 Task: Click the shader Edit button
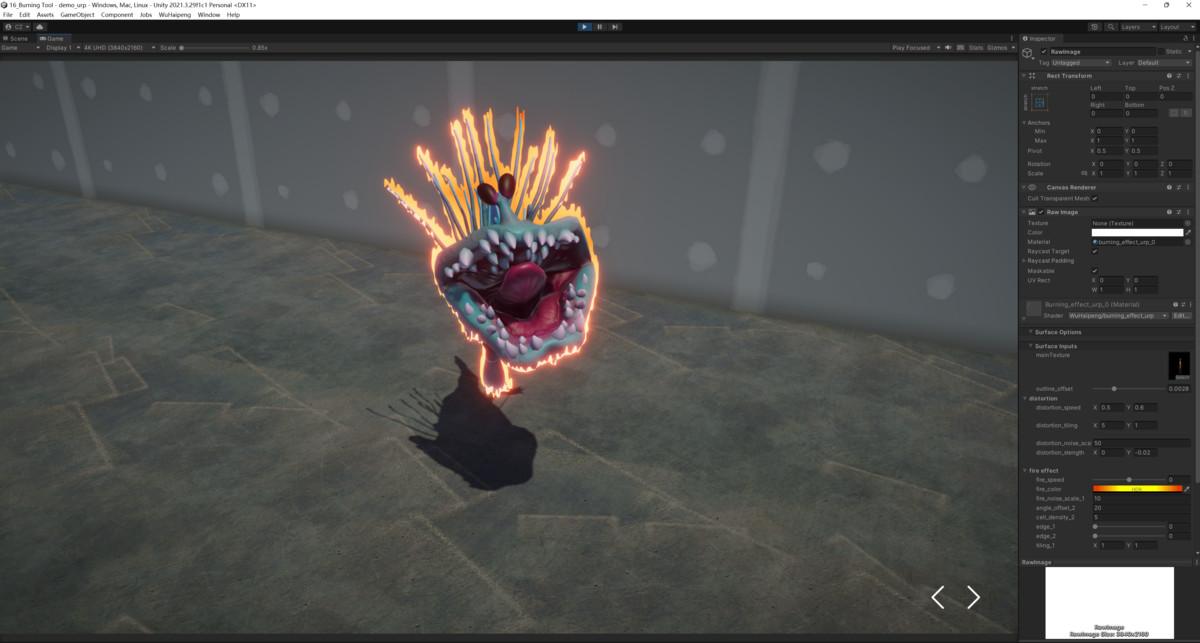pyautogui.click(x=1180, y=315)
